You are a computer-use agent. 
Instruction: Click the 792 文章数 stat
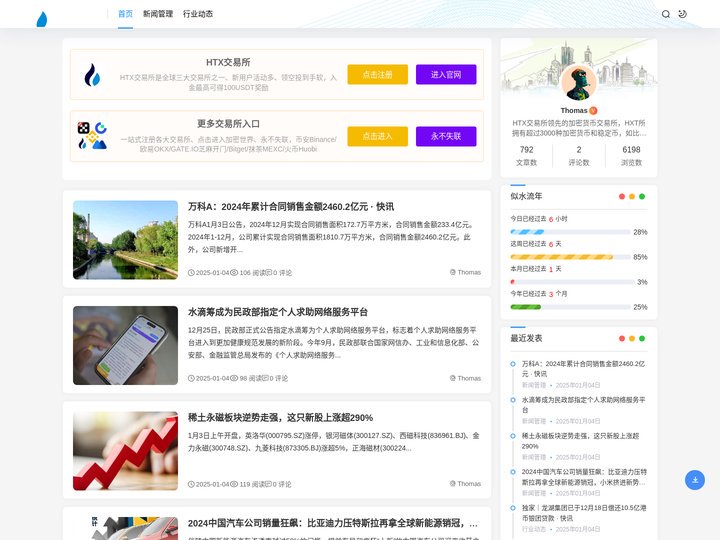[526, 156]
